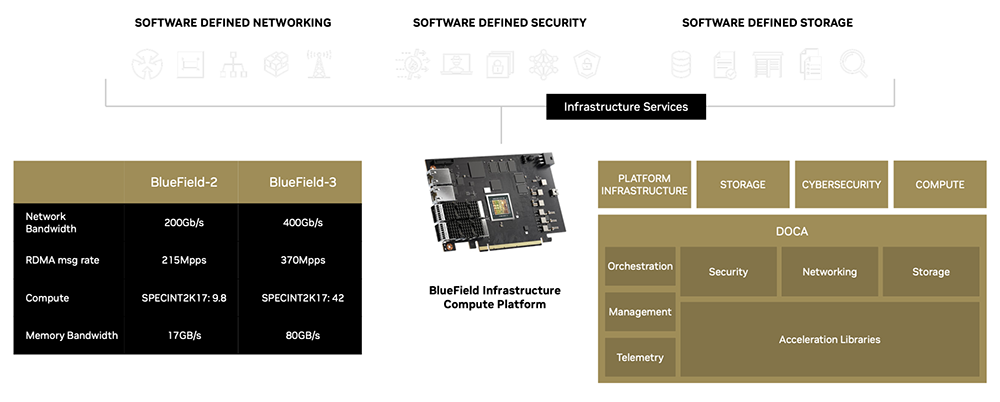The height and width of the screenshot is (402, 1000).
Task: Click the radio tower antenna icon
Action: click(319, 64)
